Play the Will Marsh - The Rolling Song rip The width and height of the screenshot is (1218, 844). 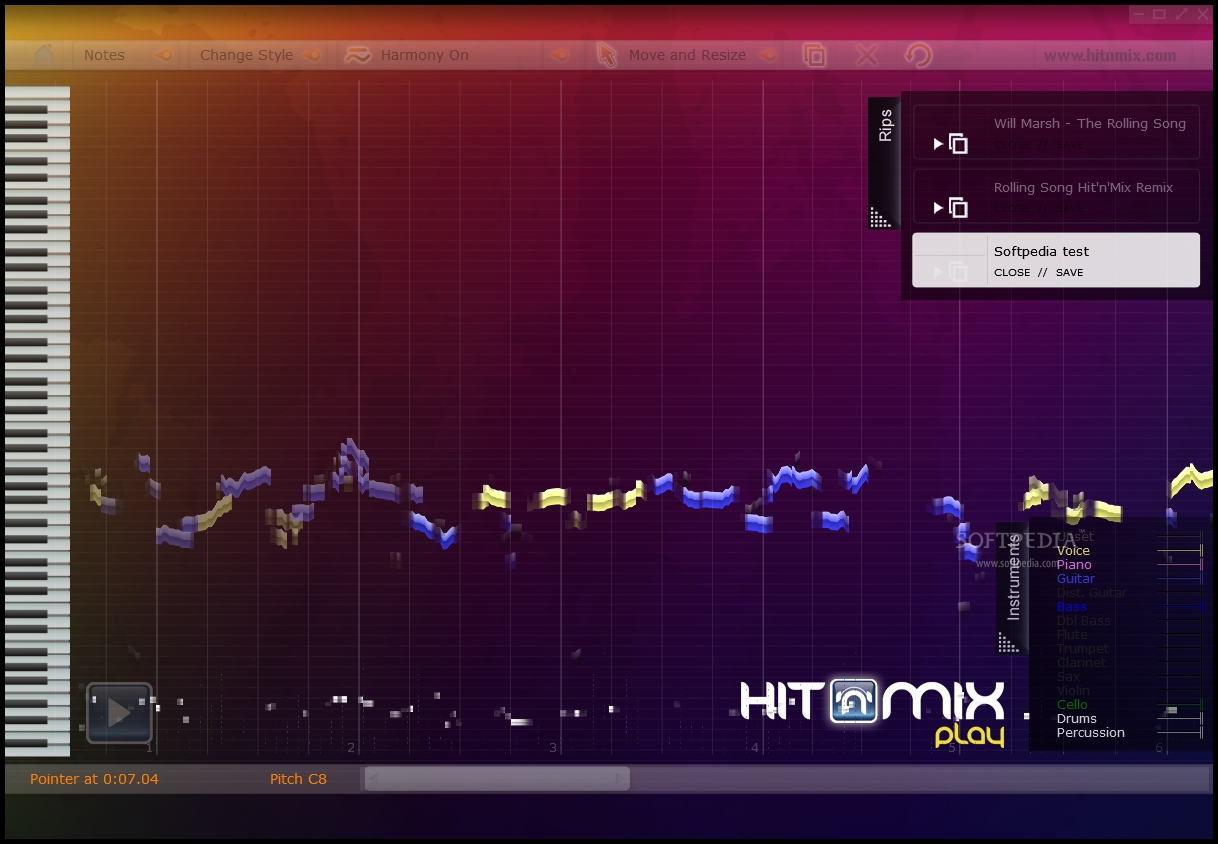click(x=938, y=144)
